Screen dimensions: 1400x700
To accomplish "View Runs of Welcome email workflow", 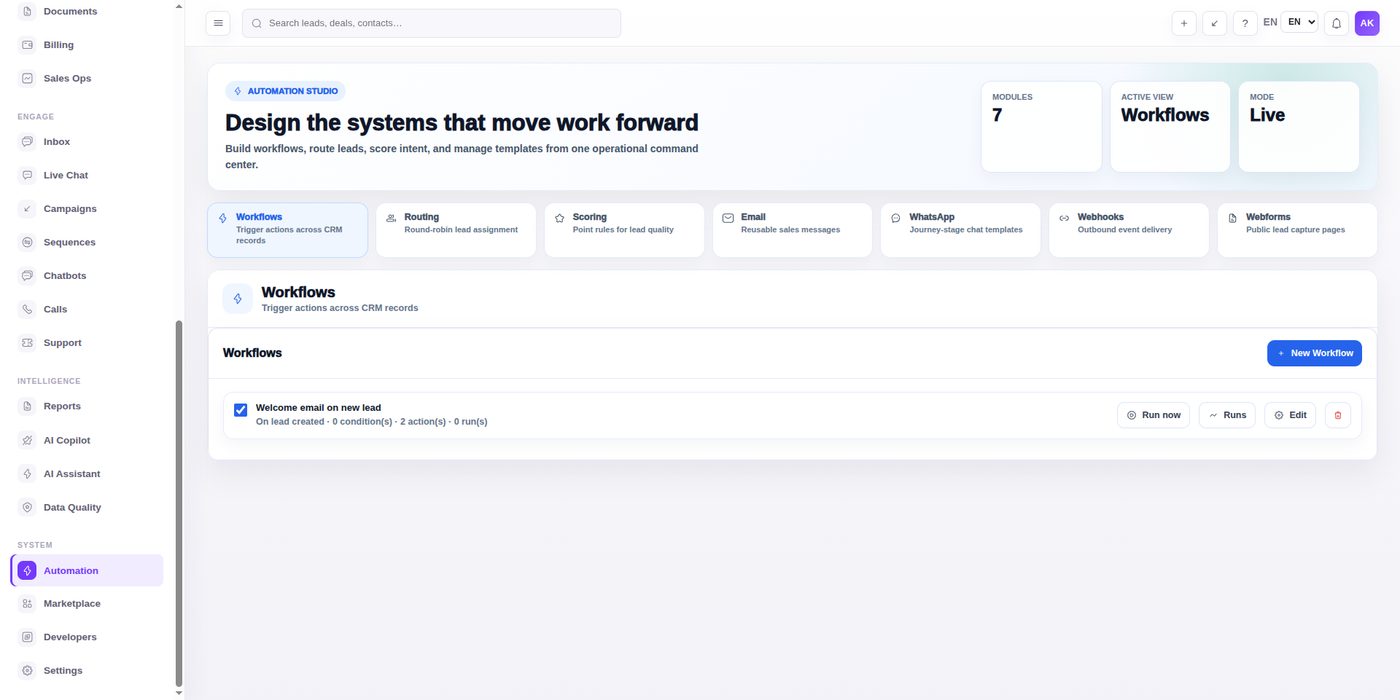I will [1227, 415].
